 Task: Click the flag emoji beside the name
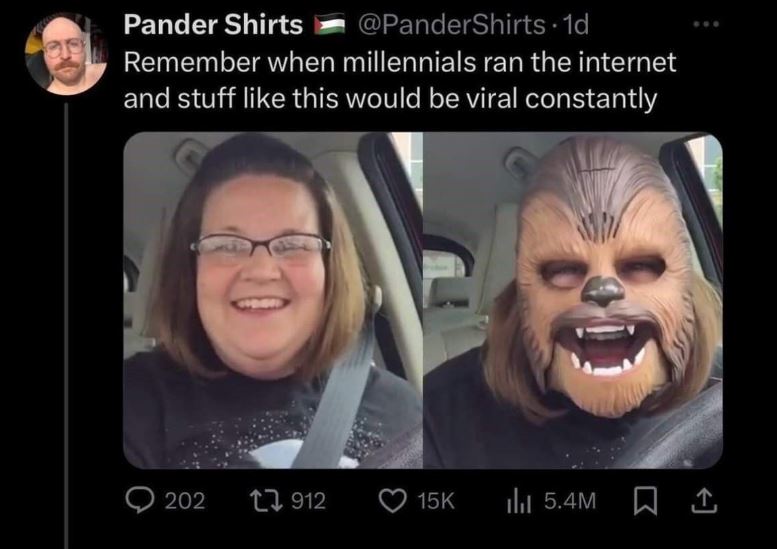pos(330,25)
